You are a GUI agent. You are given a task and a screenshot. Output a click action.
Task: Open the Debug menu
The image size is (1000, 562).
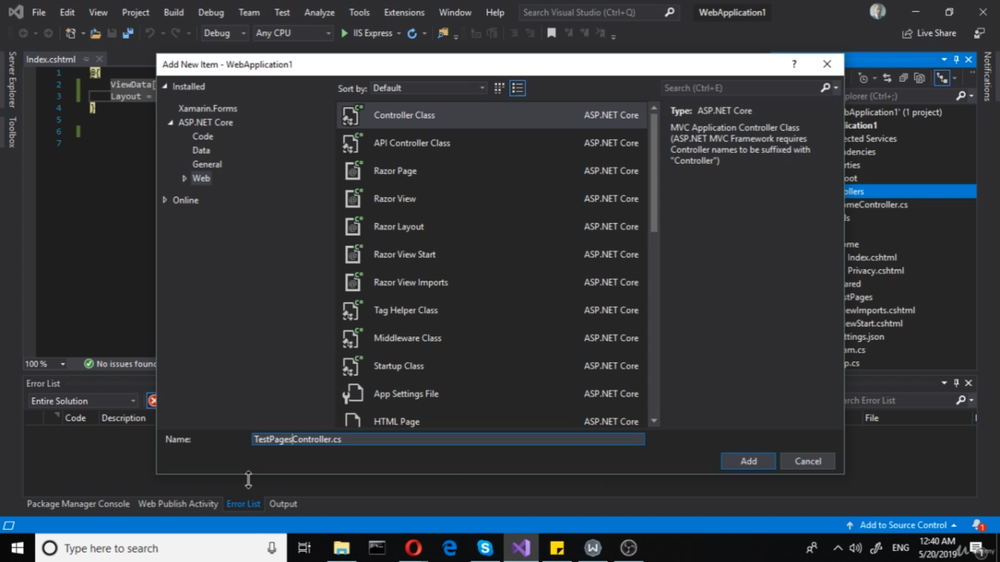[210, 12]
